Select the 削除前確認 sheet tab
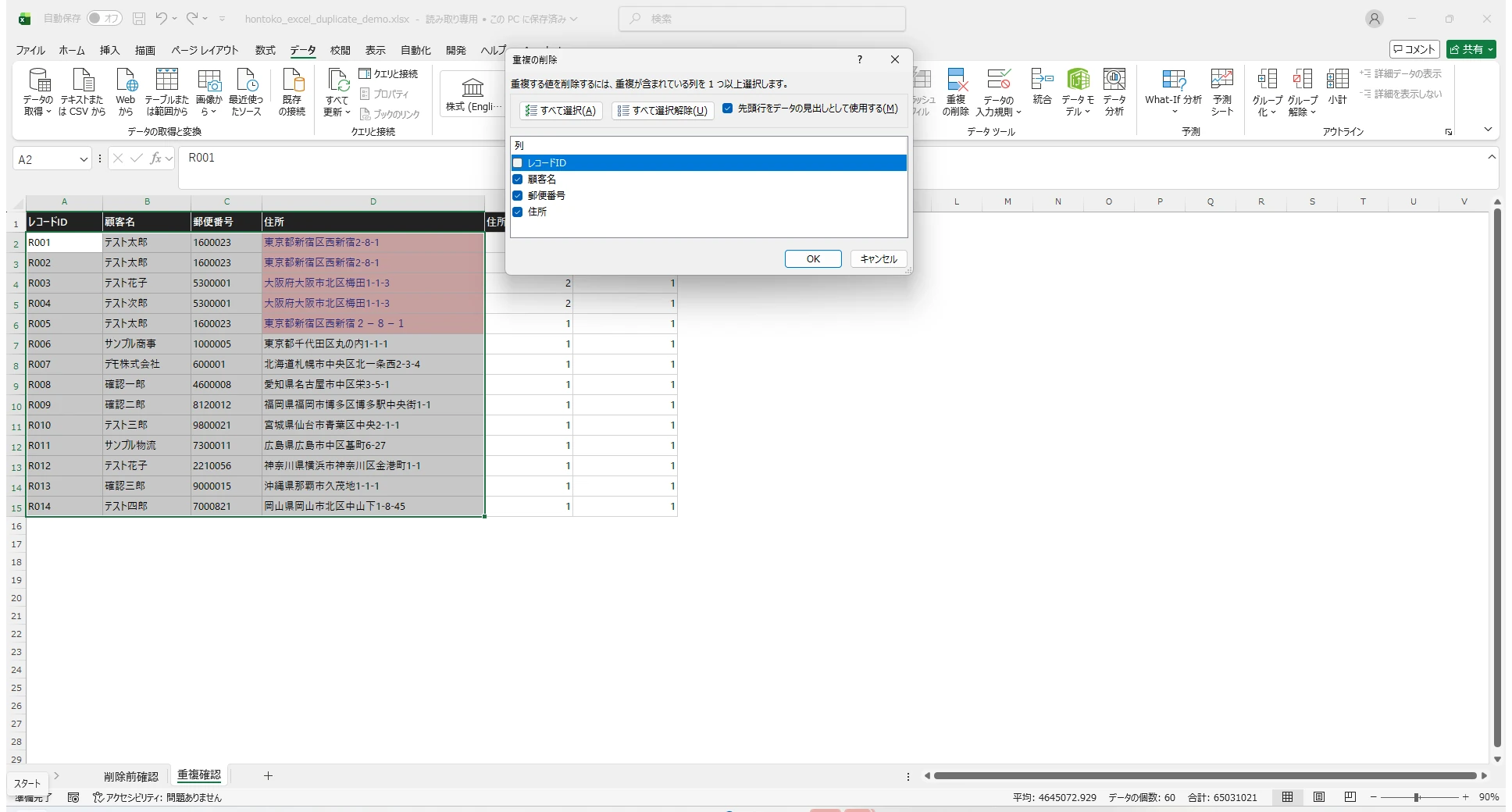 [131, 776]
